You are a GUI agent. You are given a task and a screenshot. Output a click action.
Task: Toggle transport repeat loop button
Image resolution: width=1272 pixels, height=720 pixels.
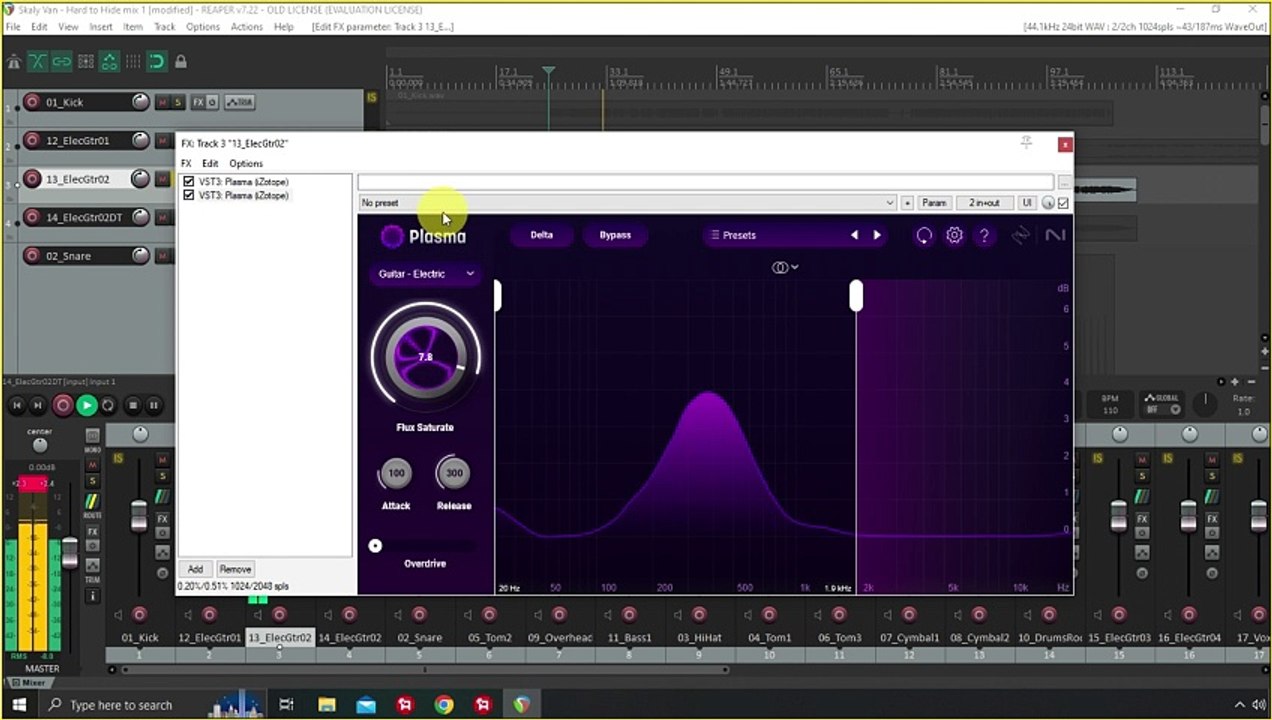(x=108, y=405)
